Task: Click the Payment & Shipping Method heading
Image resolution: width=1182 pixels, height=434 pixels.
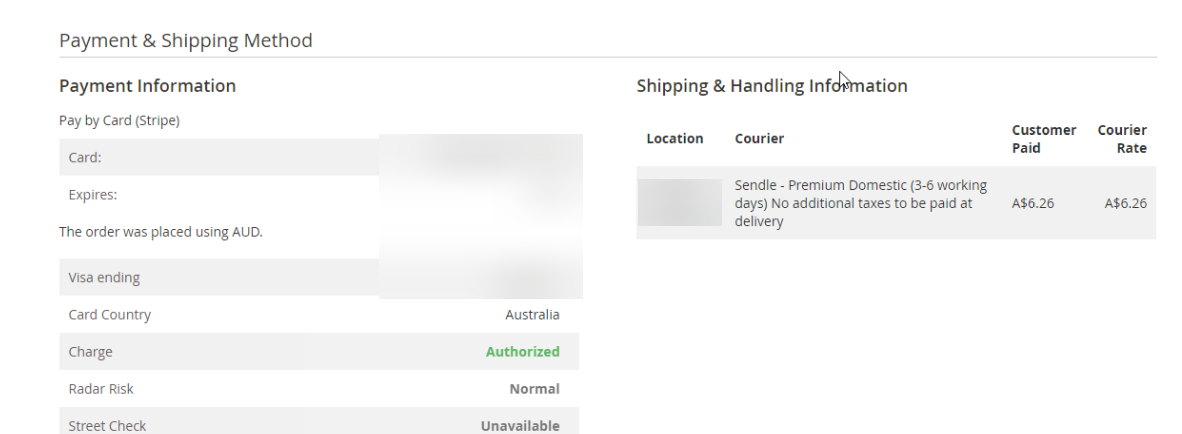Action: coord(185,40)
